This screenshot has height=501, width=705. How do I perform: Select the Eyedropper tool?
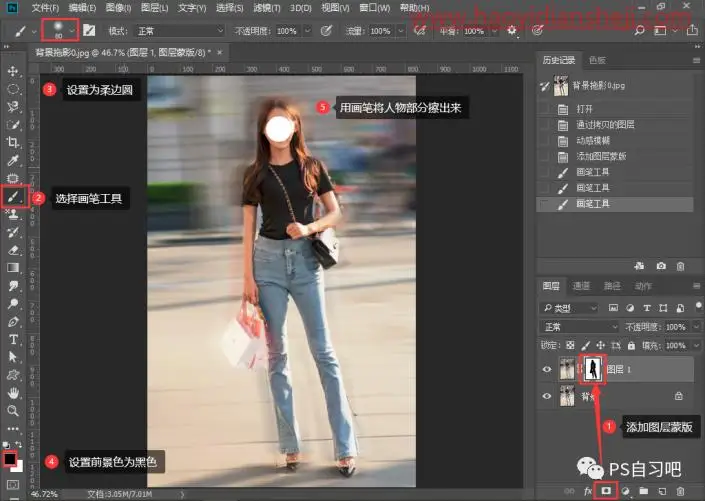point(13,160)
